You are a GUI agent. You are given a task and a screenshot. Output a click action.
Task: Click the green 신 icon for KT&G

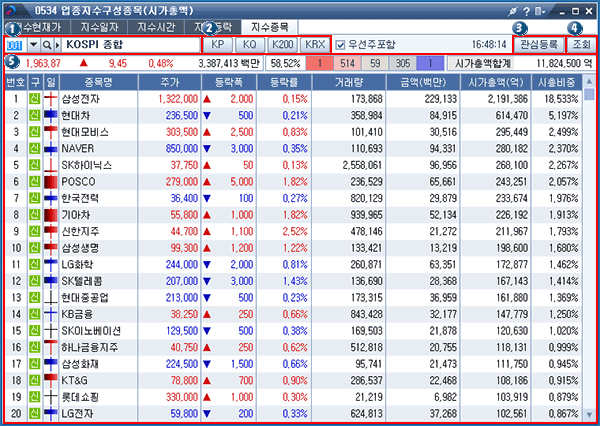click(35, 380)
